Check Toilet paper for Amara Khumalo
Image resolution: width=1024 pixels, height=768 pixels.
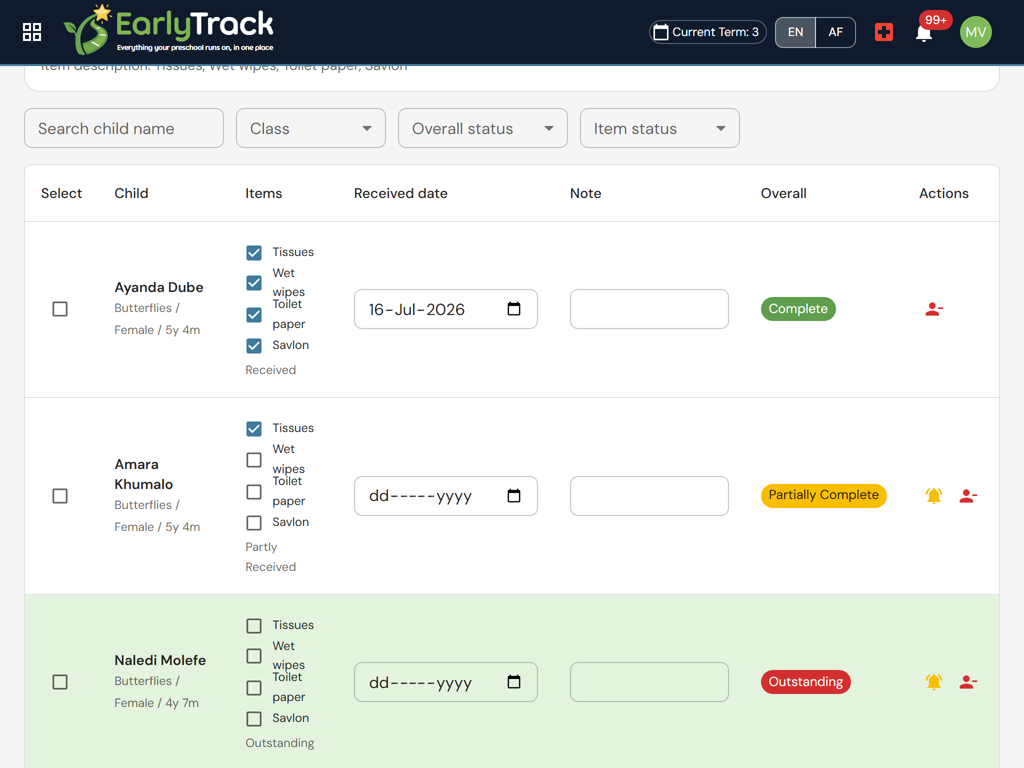pyautogui.click(x=254, y=492)
